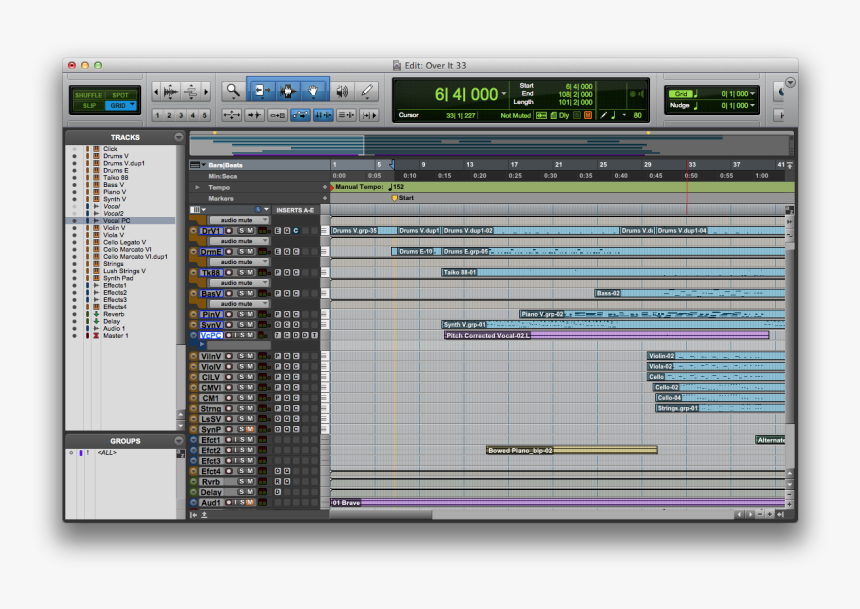Select the Trim tool
Viewport: 860px width, 609px height.
click(x=261, y=91)
